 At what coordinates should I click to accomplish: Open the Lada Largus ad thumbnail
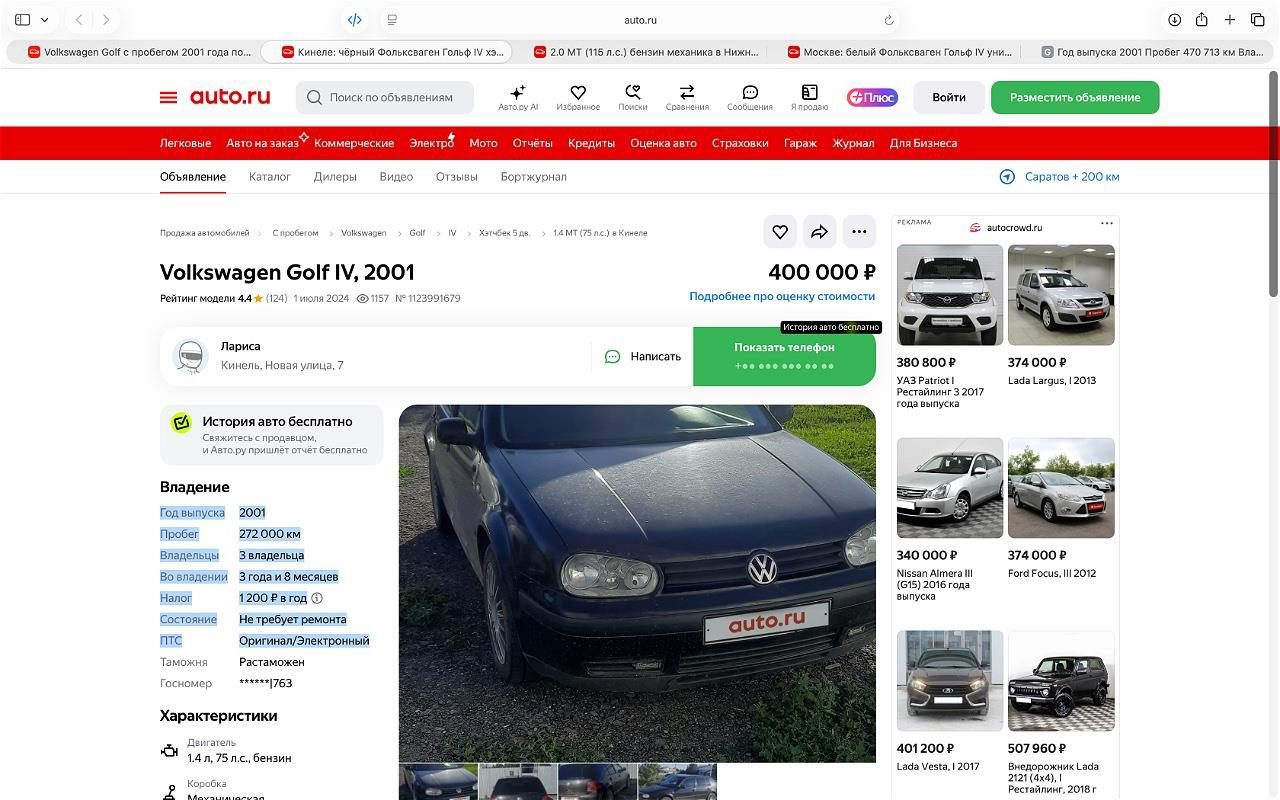pos(1061,295)
